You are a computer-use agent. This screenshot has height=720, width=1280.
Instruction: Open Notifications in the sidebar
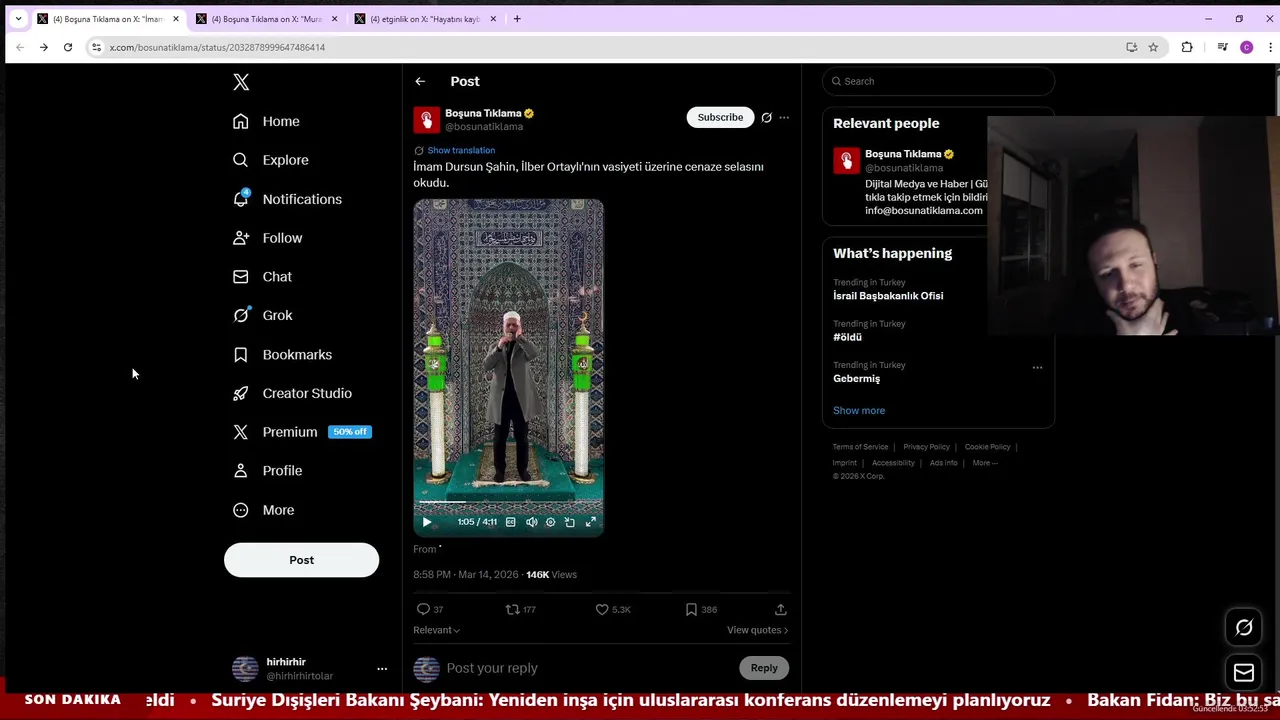[x=287, y=199]
